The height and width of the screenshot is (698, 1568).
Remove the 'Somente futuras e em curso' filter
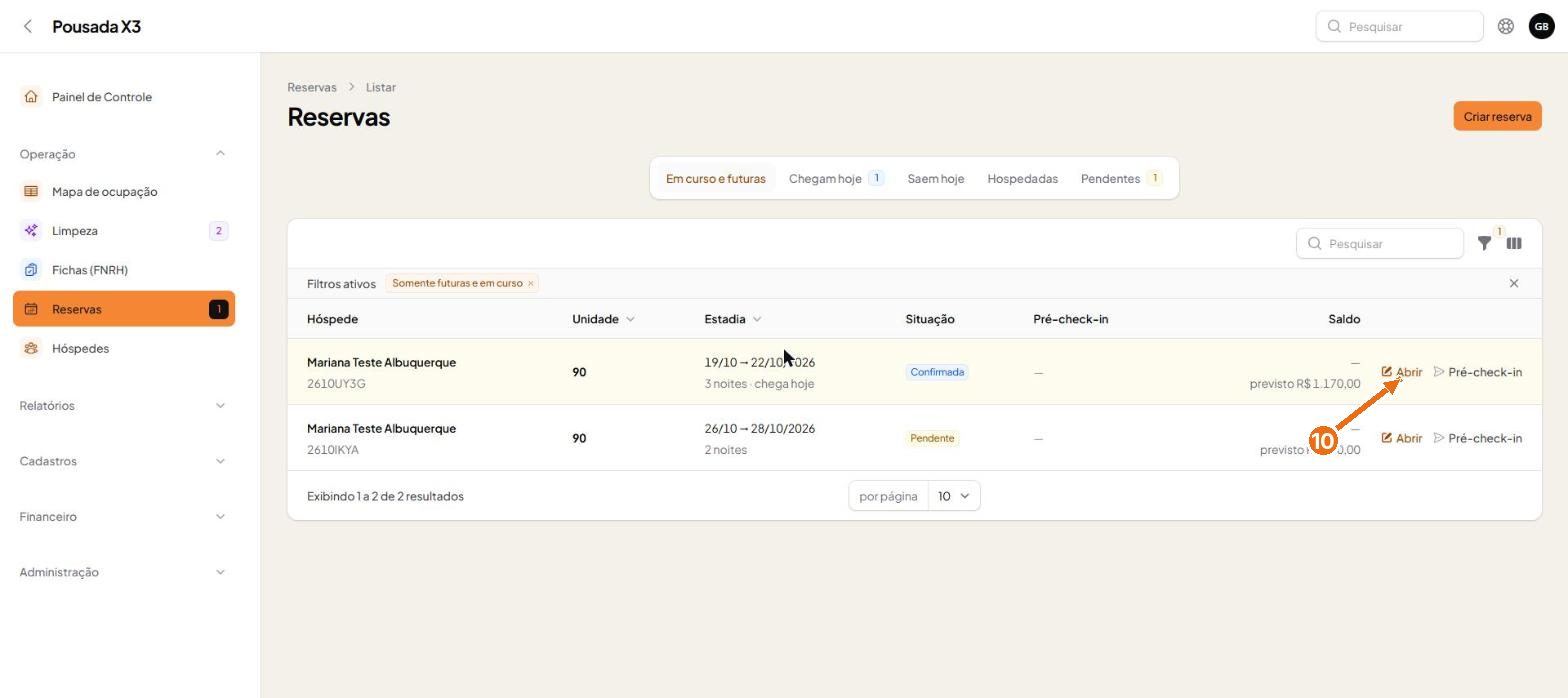531,283
